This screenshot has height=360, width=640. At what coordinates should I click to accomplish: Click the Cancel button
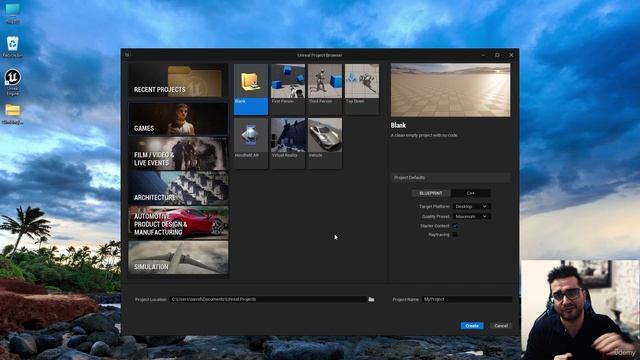point(501,326)
